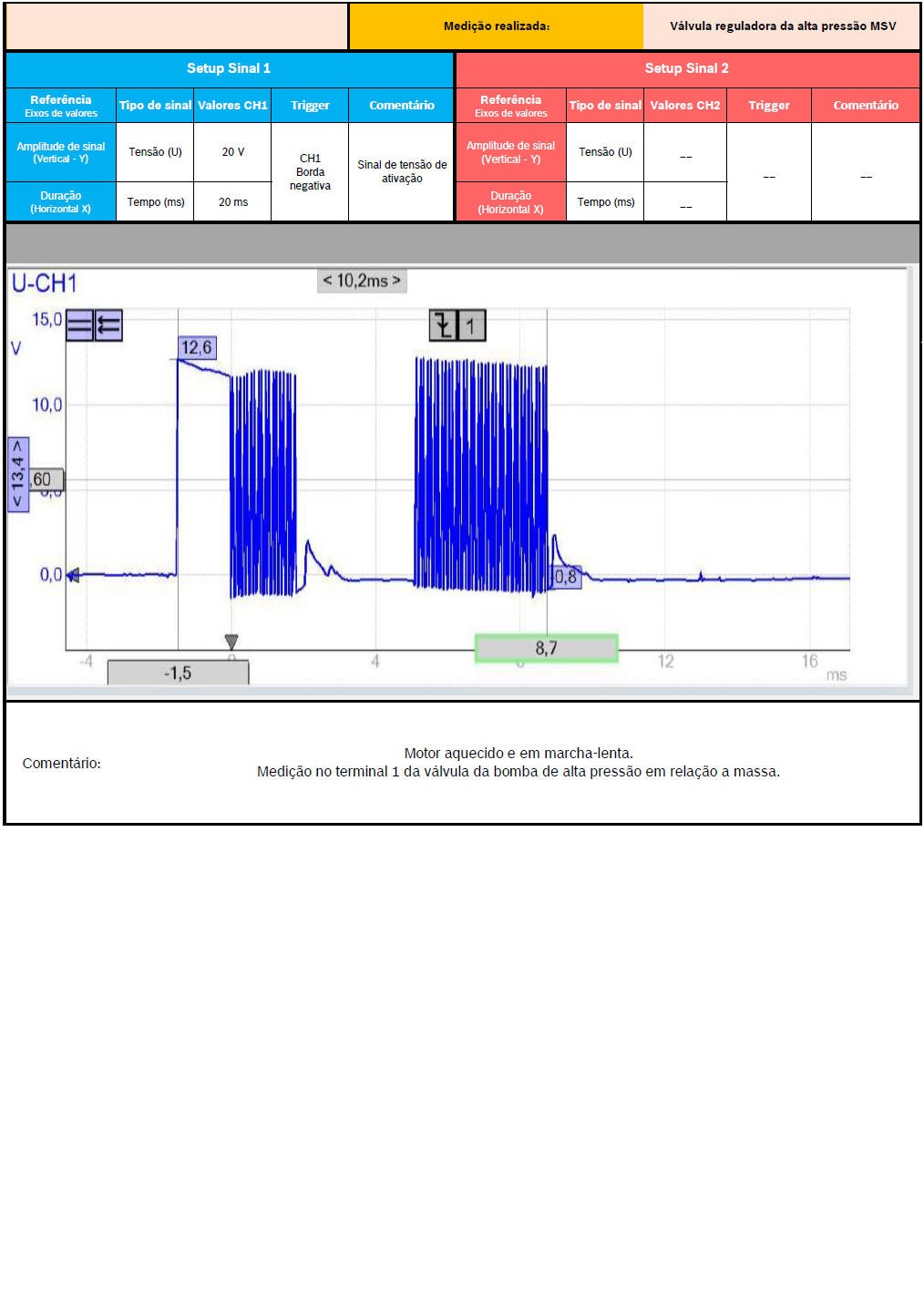Click the 10,2ms cursor delta label
924x1315 pixels.
pyautogui.click(x=362, y=281)
